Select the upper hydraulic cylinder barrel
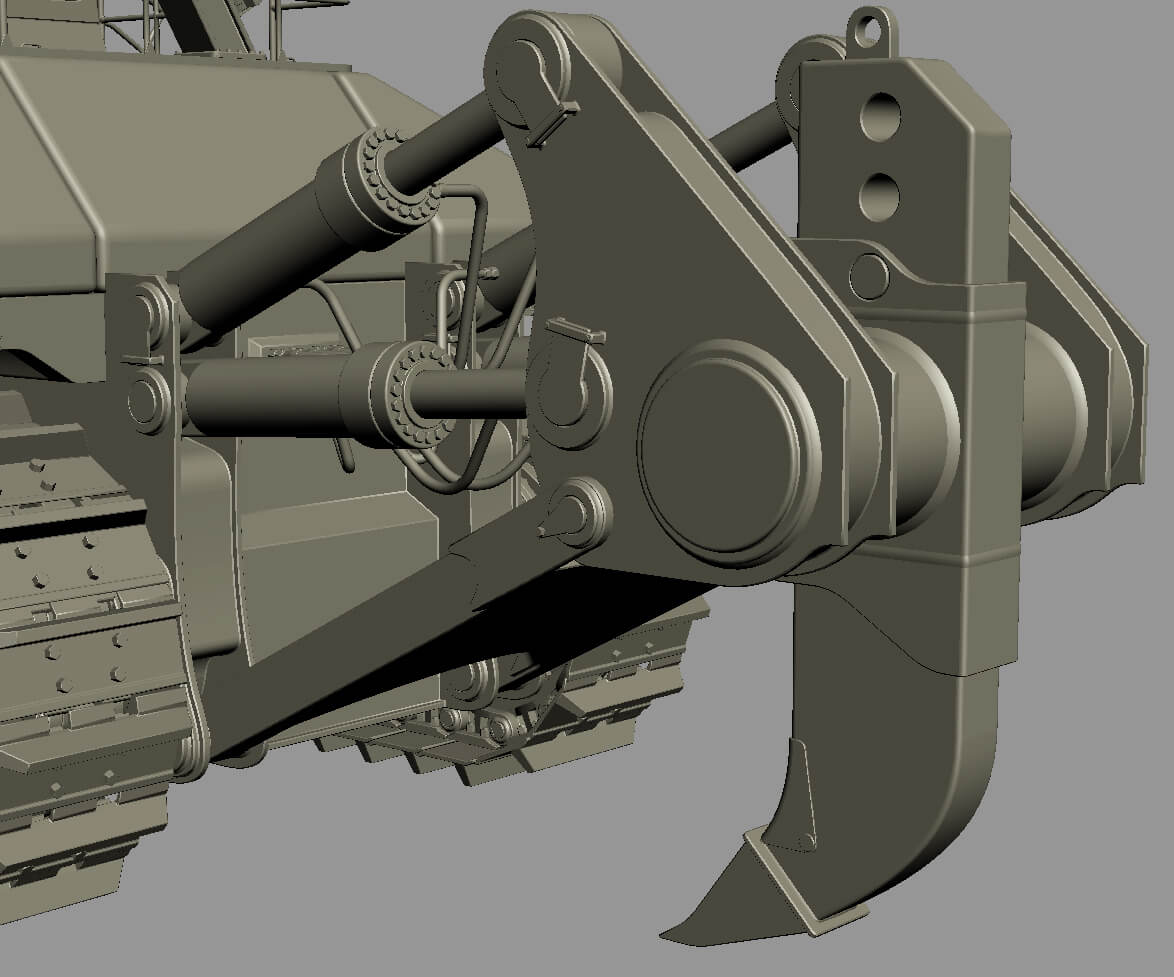1174x977 pixels. [x=262, y=250]
